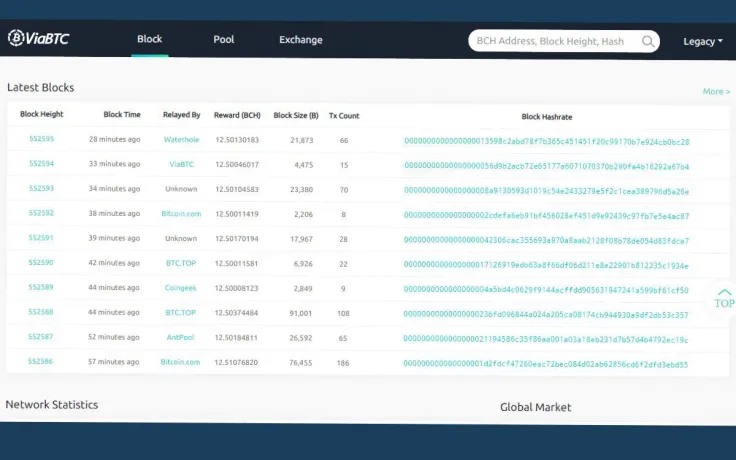This screenshot has height=460, width=736.
Task: Open the Waterhole pool link
Action: tap(181, 139)
